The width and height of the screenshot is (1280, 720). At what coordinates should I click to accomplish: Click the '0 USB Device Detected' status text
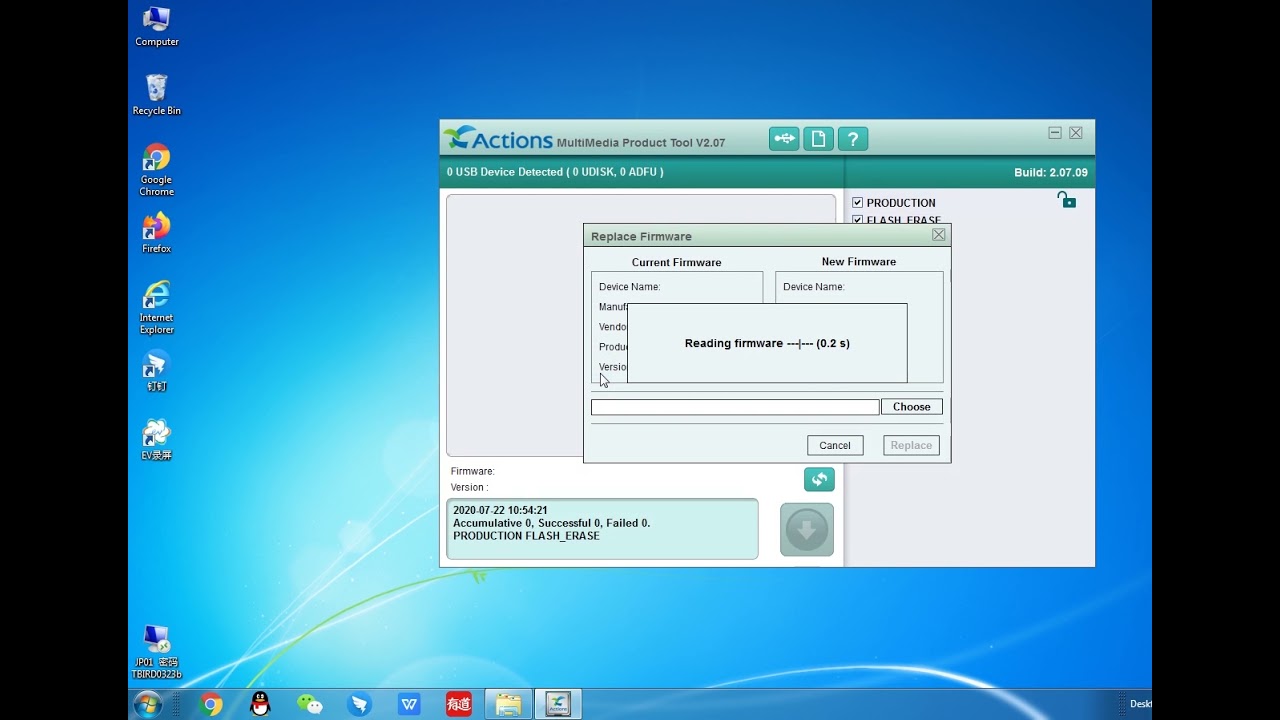click(555, 172)
